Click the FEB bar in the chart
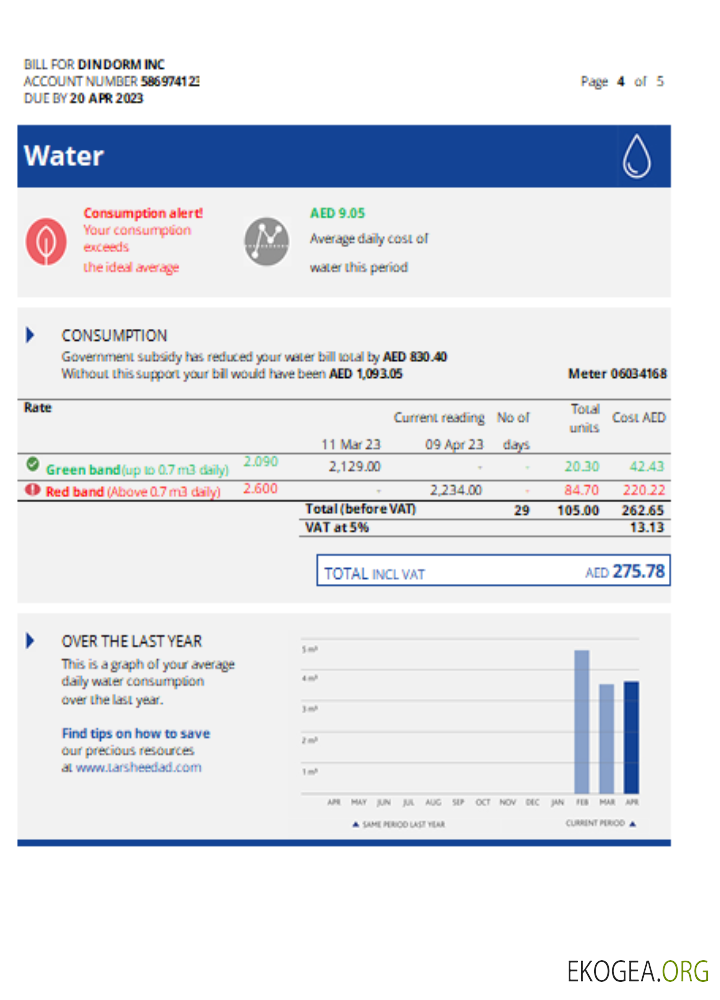Viewport: 720px width, 1000px height. point(582,722)
